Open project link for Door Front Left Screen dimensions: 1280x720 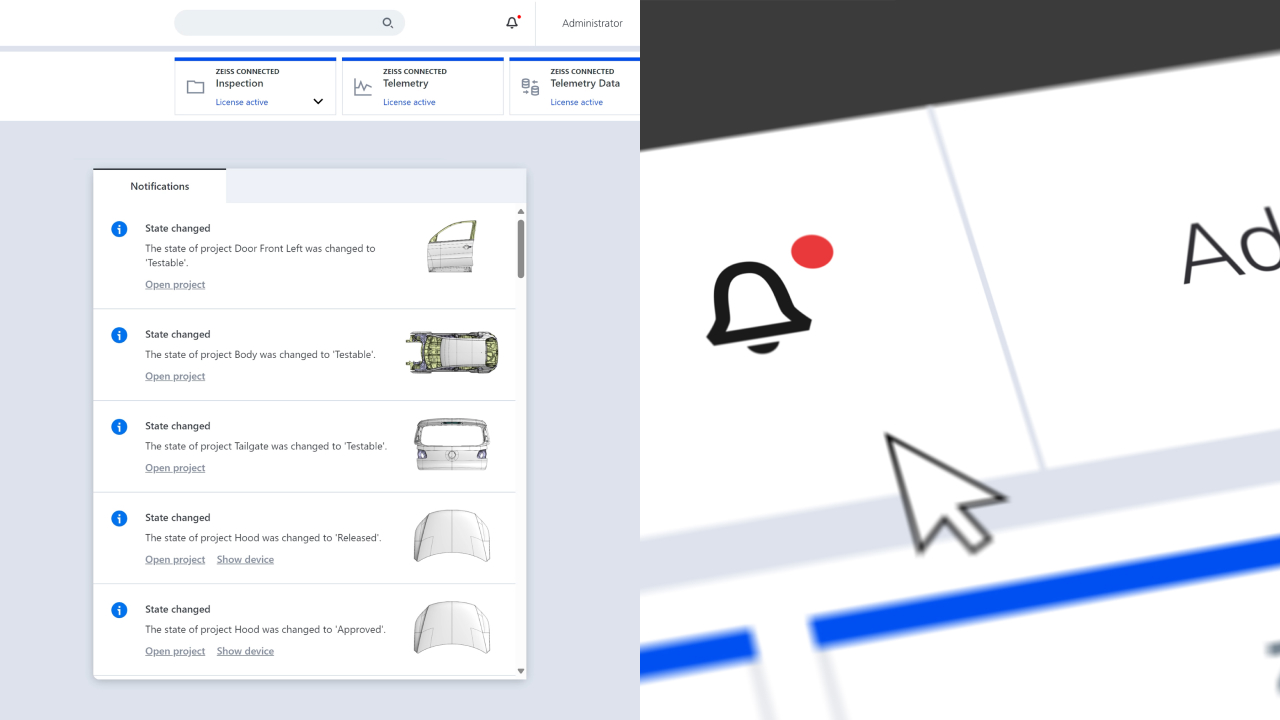[175, 285]
